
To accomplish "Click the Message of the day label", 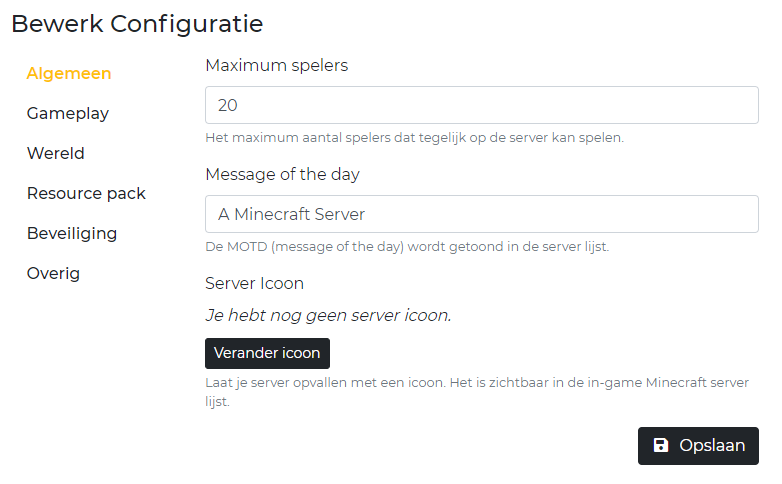I will [x=282, y=174].
